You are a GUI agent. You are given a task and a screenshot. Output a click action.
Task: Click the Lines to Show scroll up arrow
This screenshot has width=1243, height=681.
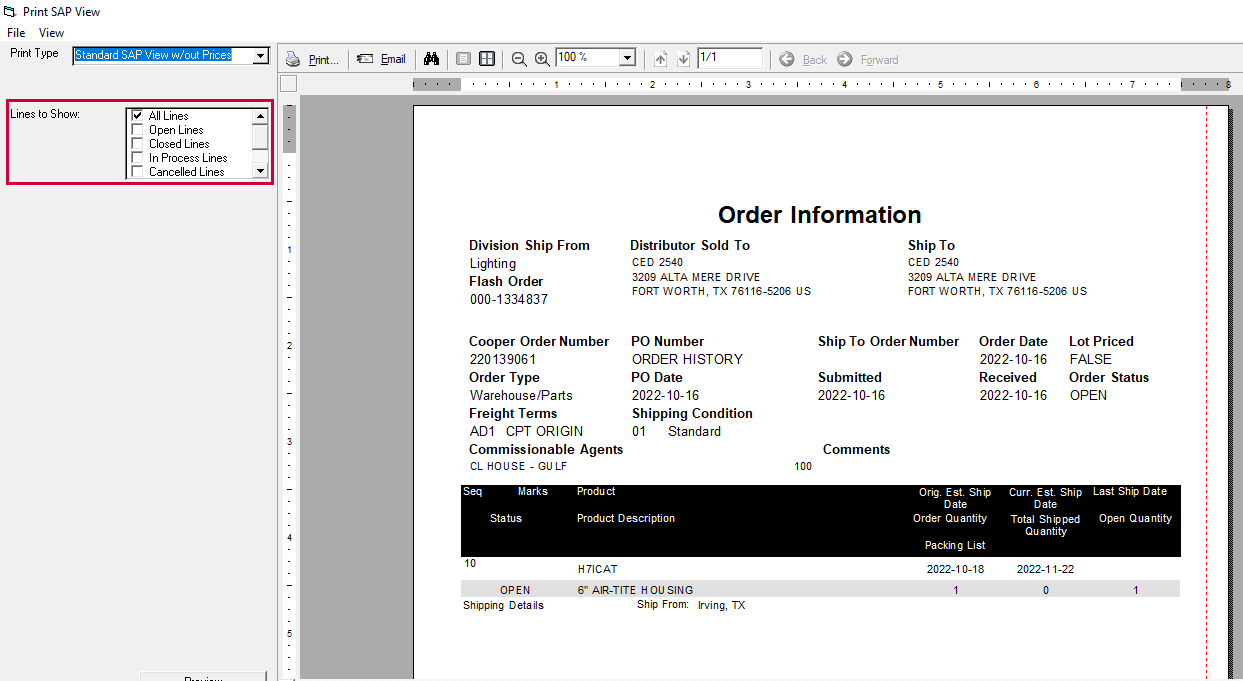(260, 116)
